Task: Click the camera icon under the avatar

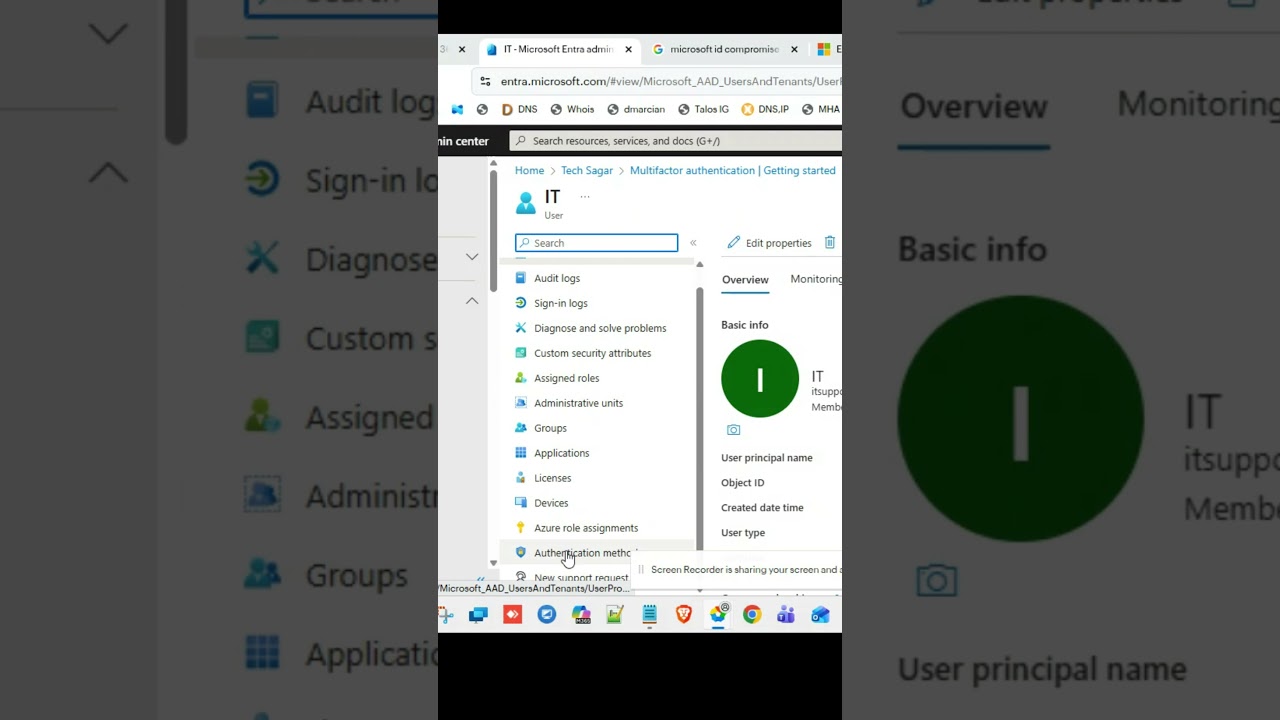Action: 733,430
